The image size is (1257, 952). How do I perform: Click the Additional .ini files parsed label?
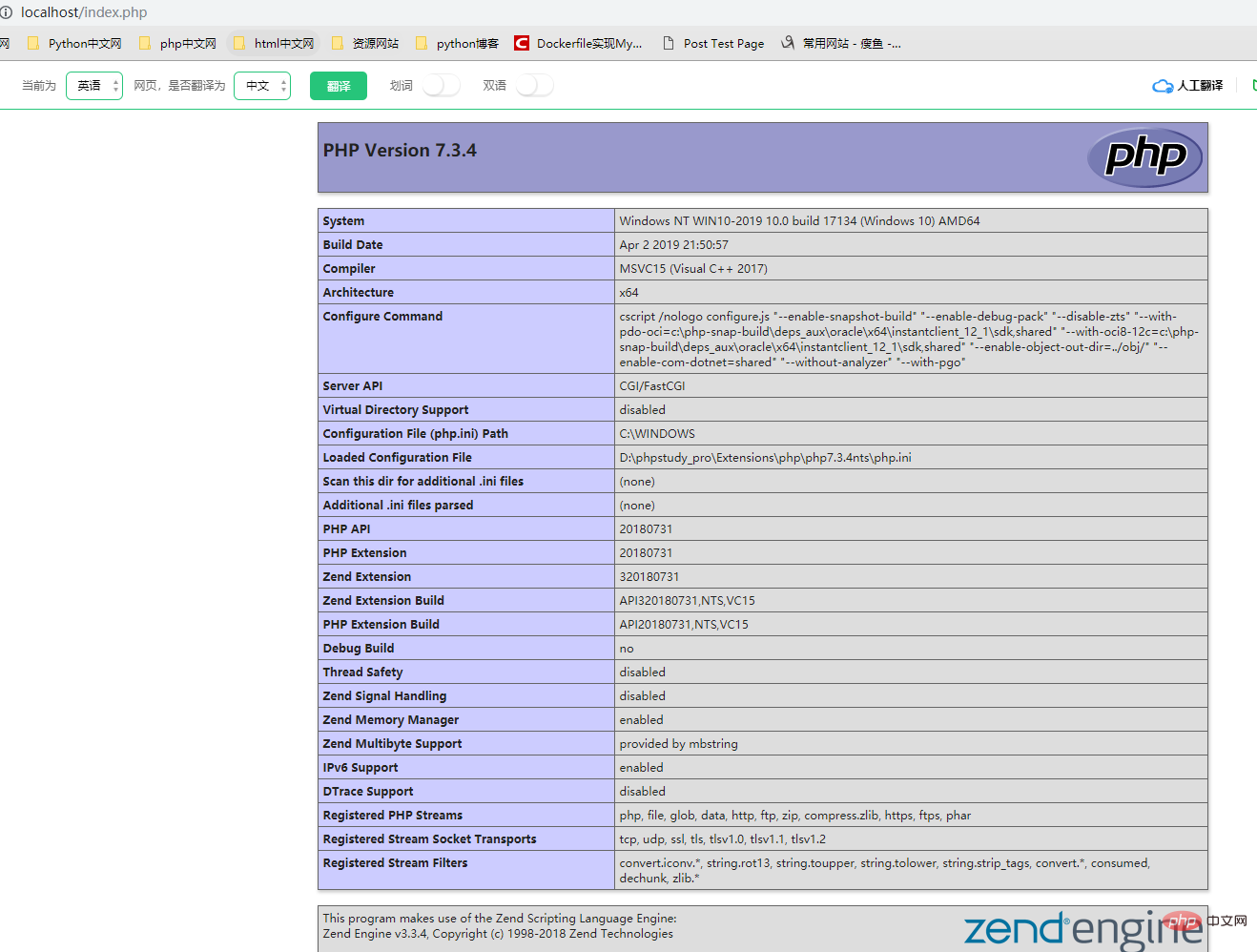click(398, 505)
